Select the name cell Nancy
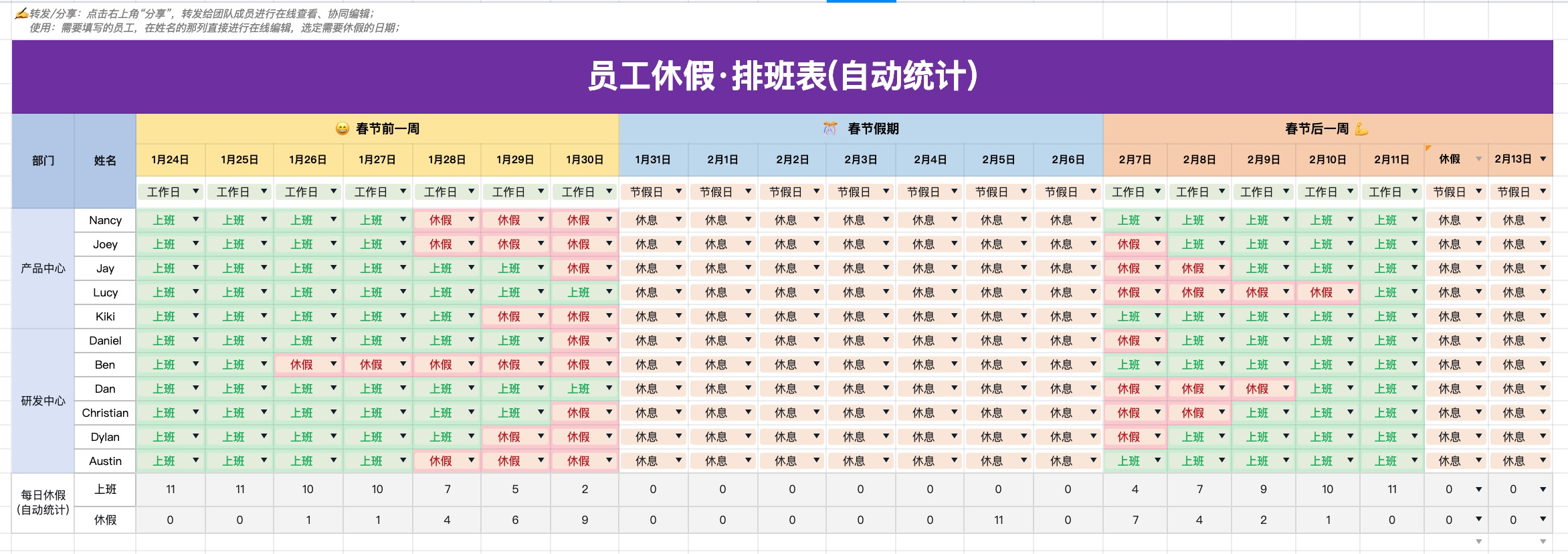 pyautogui.click(x=105, y=220)
